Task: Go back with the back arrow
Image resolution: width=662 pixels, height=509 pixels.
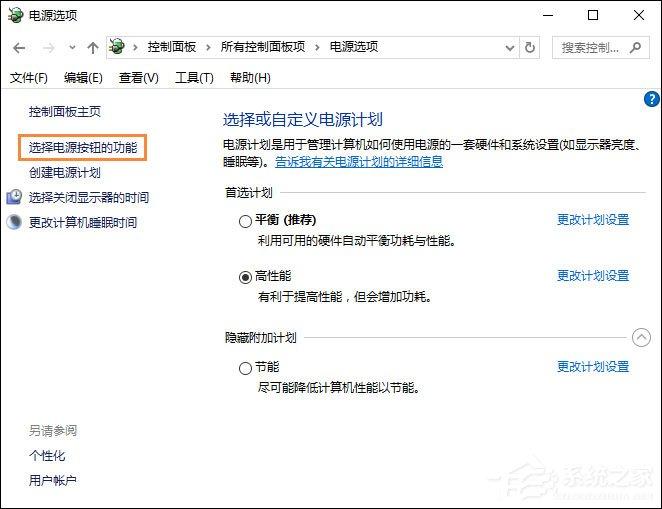Action: 19,48
